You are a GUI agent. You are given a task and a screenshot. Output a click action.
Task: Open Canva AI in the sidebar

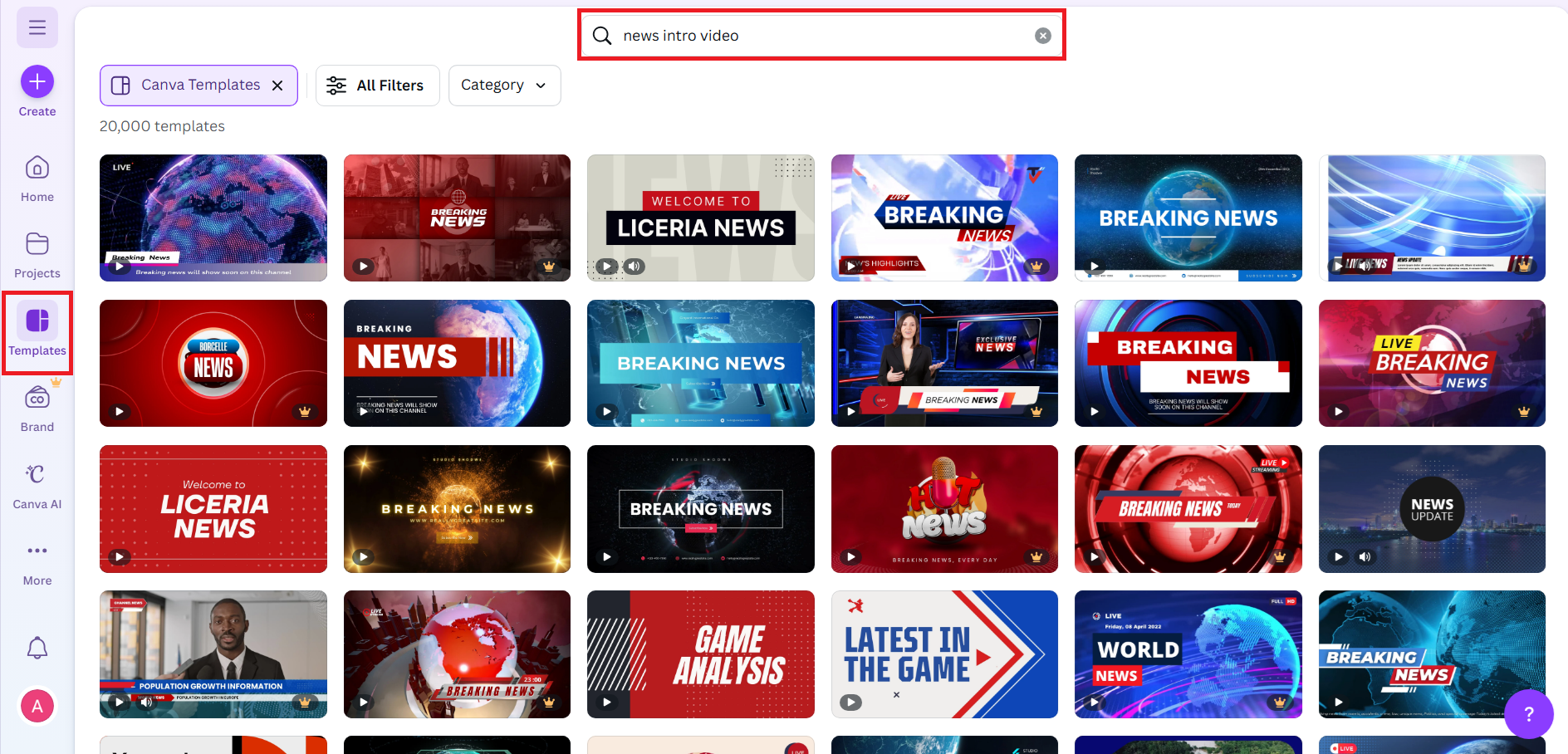37,486
